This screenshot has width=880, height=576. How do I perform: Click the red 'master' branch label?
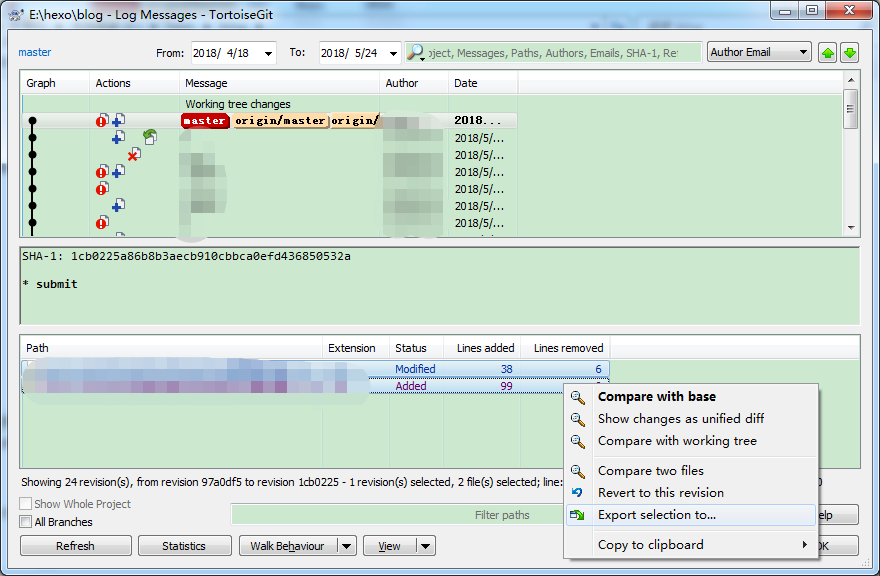click(x=205, y=121)
